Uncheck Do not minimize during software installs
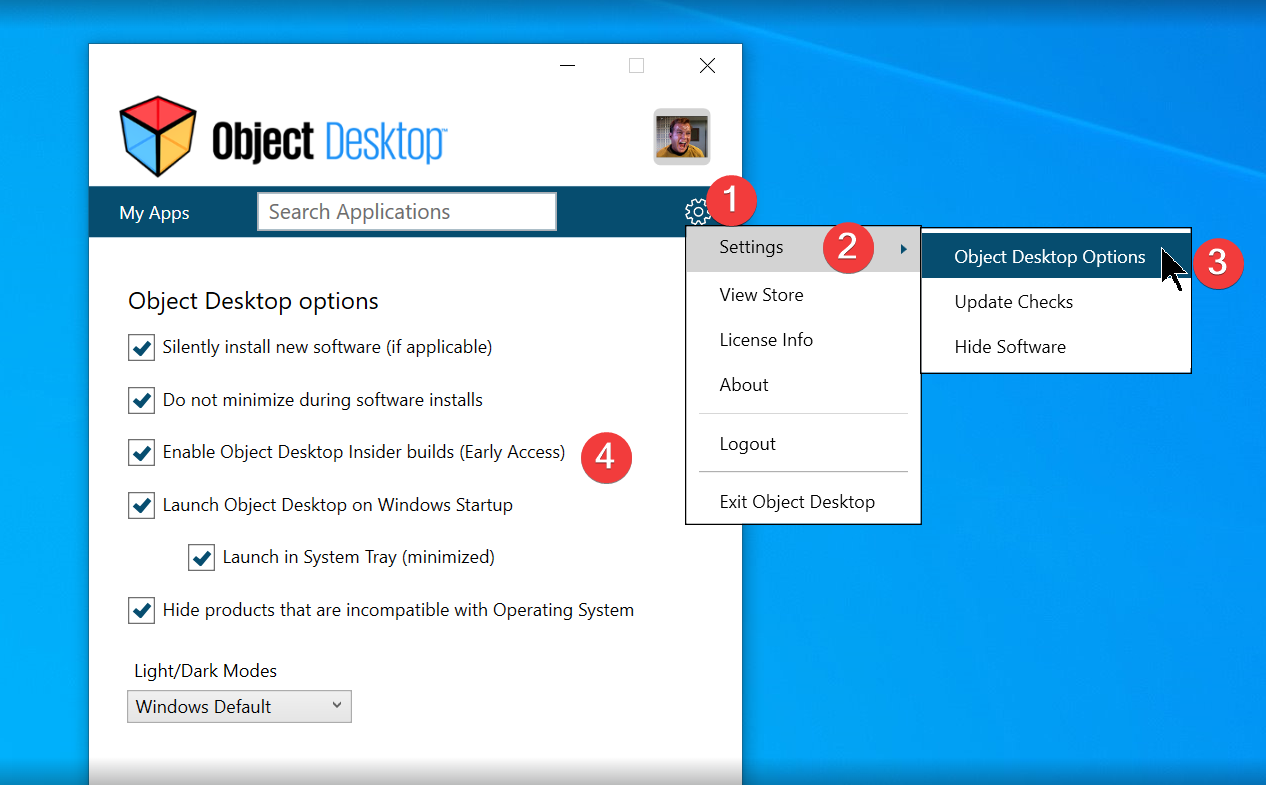This screenshot has width=1266, height=785. tap(141, 400)
